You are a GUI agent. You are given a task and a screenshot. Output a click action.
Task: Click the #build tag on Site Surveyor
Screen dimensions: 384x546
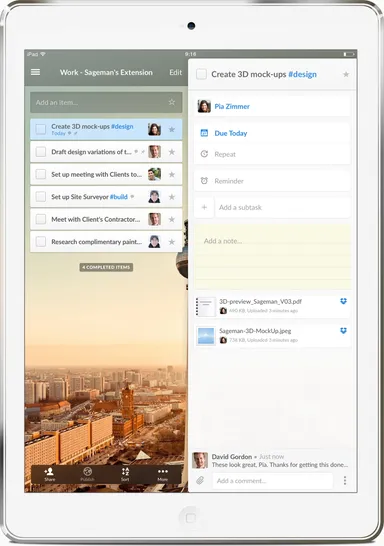tap(119, 197)
